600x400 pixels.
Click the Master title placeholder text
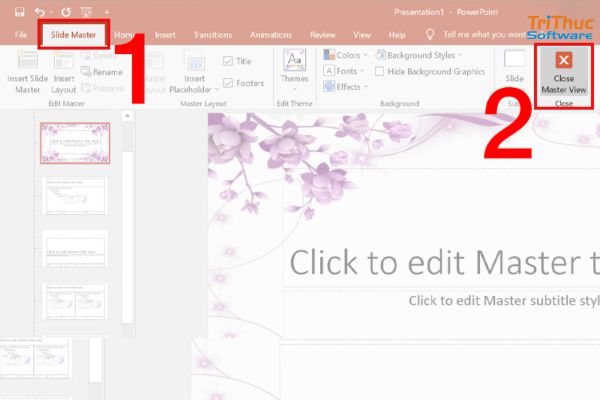[445, 263]
